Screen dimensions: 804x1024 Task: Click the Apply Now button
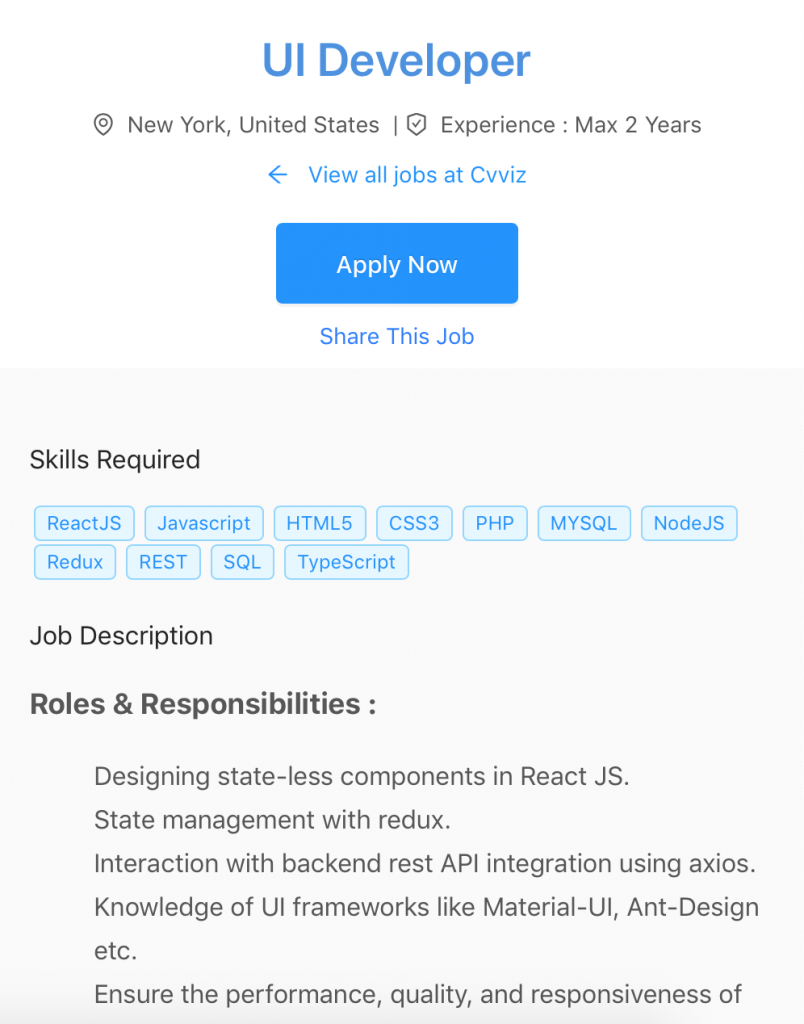[396, 263]
